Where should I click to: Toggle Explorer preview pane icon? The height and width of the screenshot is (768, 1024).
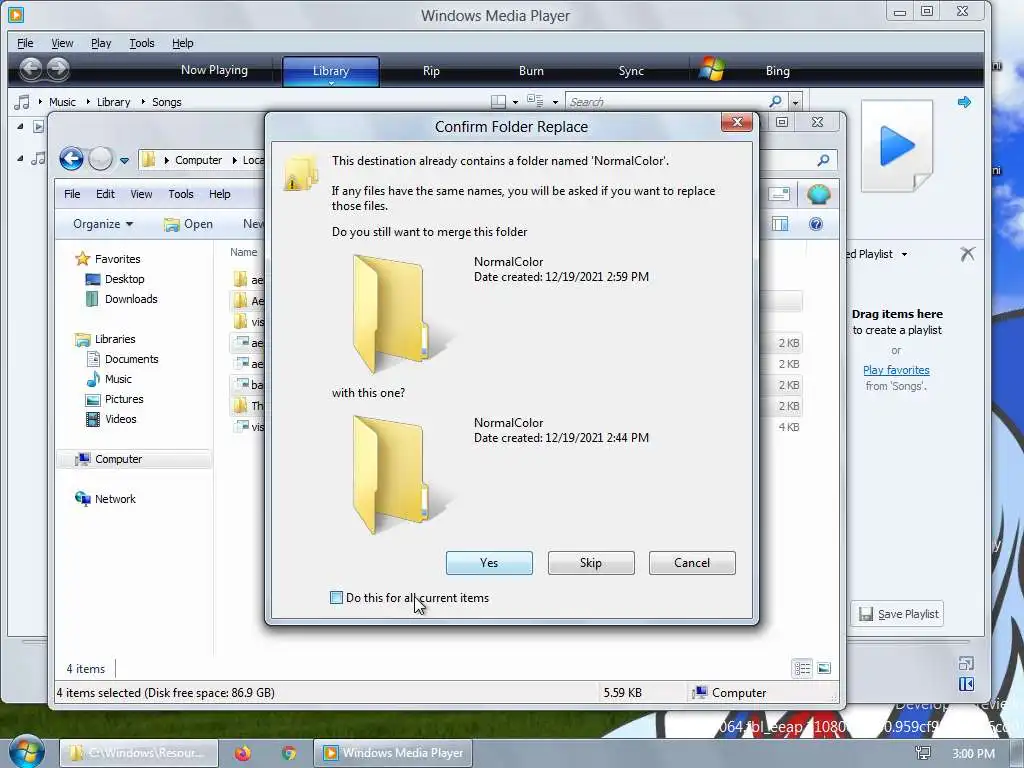[x=780, y=224]
